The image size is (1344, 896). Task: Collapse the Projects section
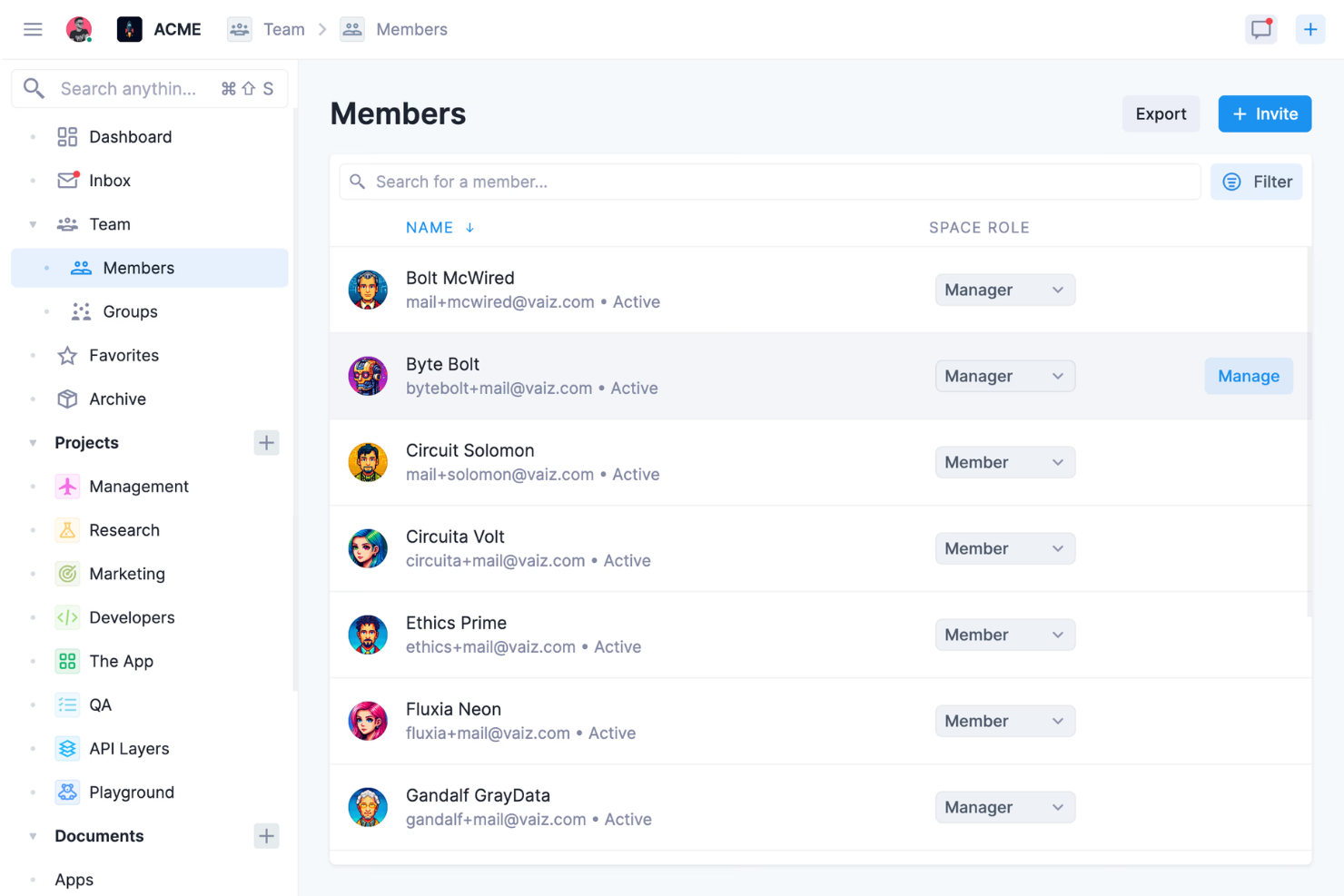click(33, 442)
